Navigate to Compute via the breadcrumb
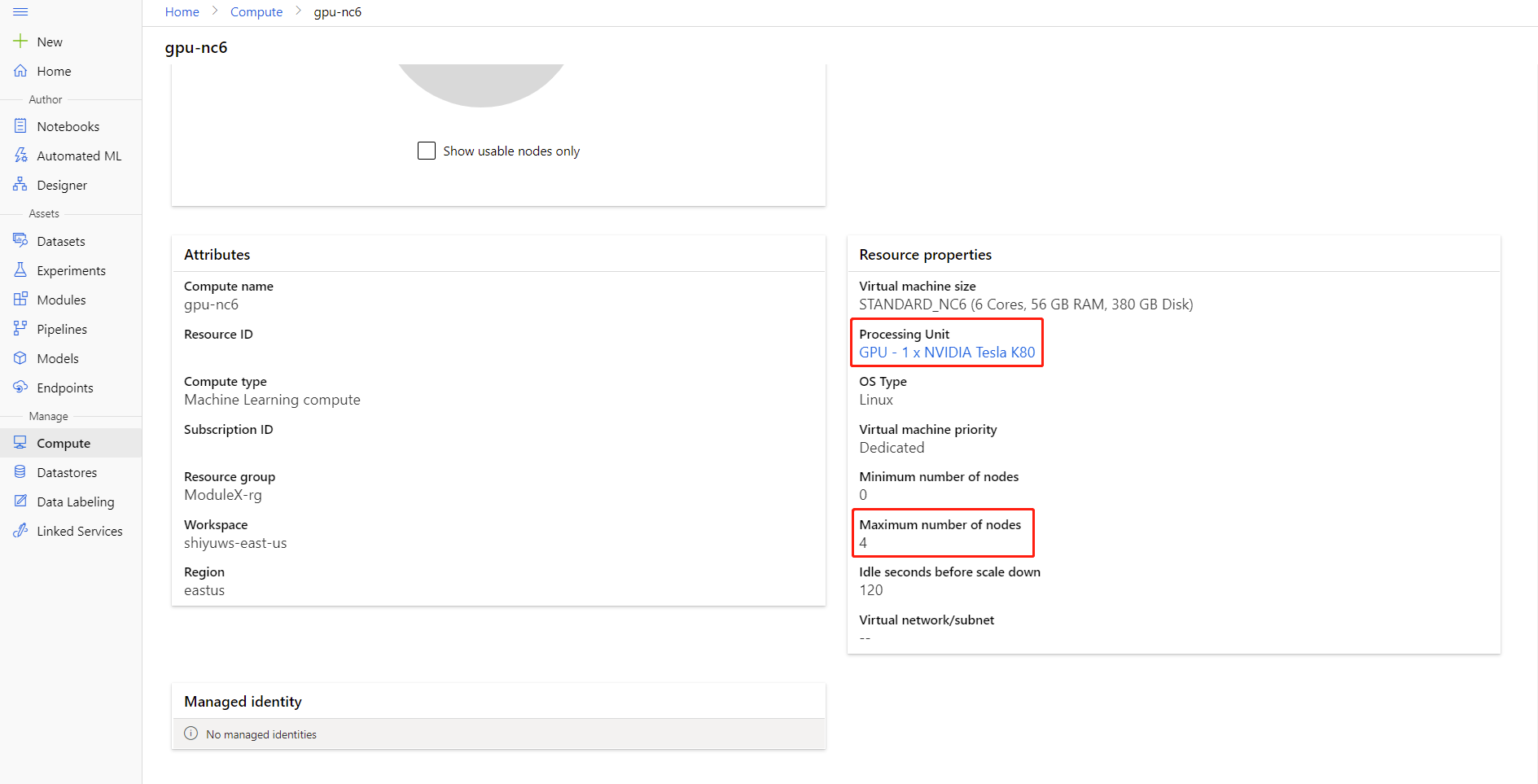Screen dimensions: 1538x784 256,11
